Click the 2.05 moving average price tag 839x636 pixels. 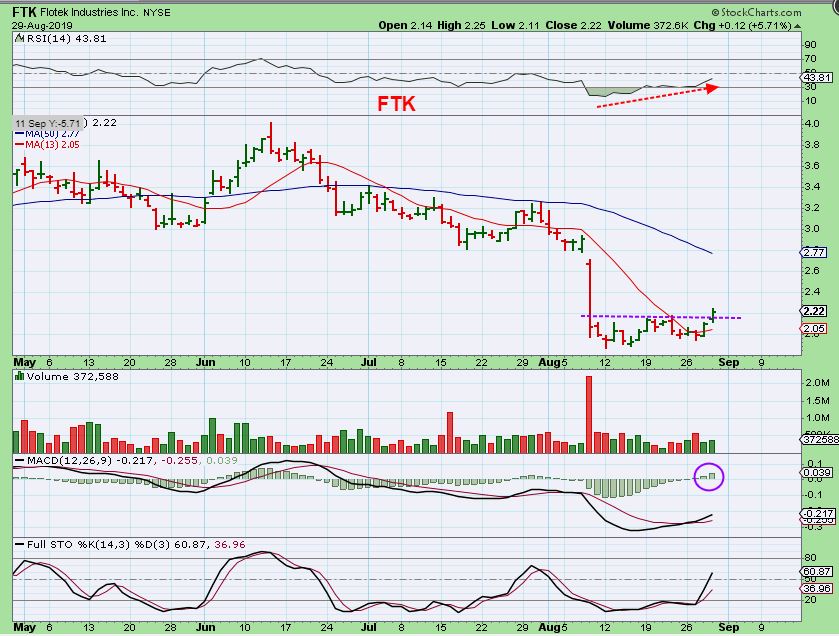[814, 328]
